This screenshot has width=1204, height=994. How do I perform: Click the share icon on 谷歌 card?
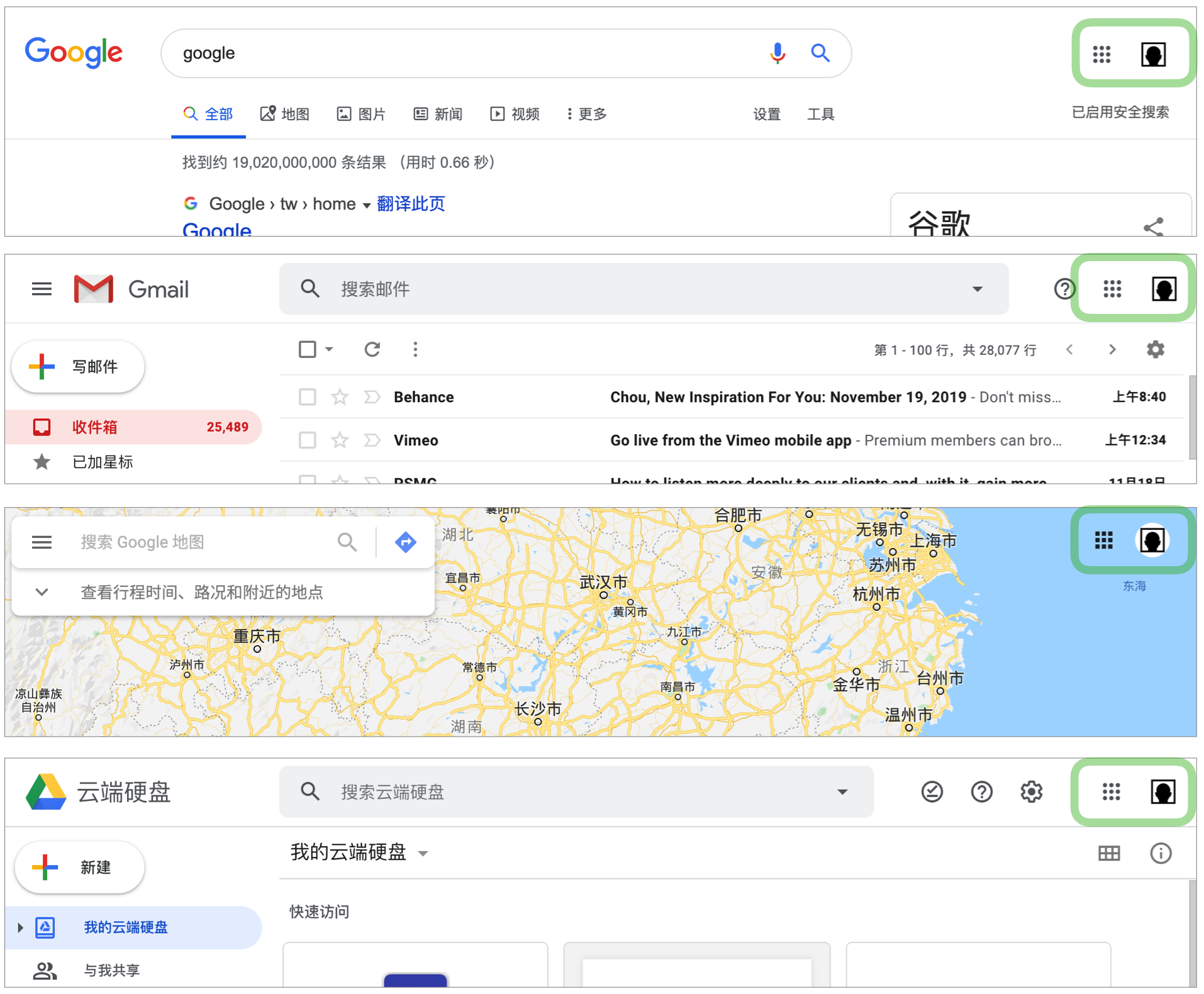(x=1154, y=226)
